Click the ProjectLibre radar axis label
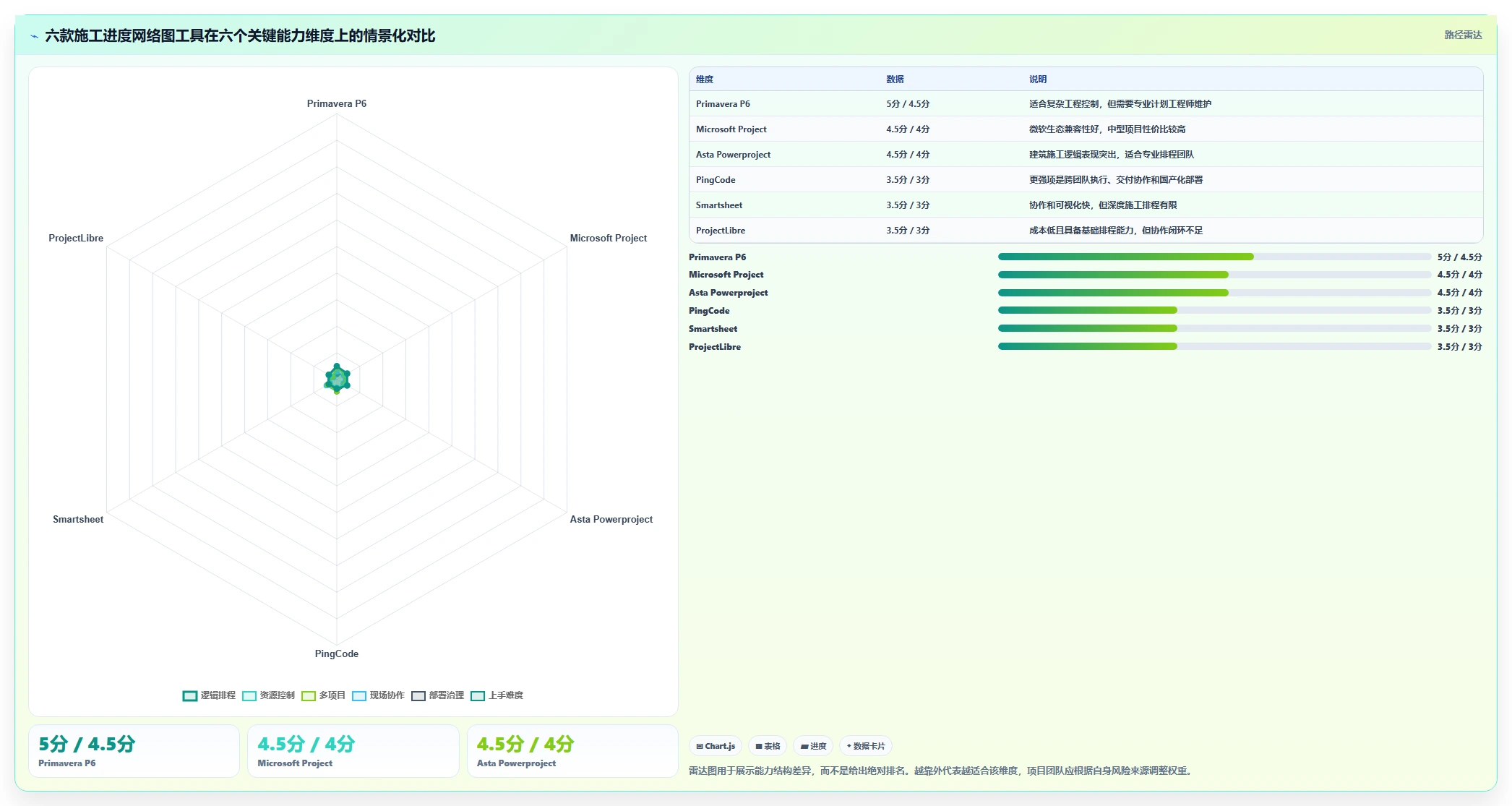This screenshot has width=1512, height=806. coord(76,238)
